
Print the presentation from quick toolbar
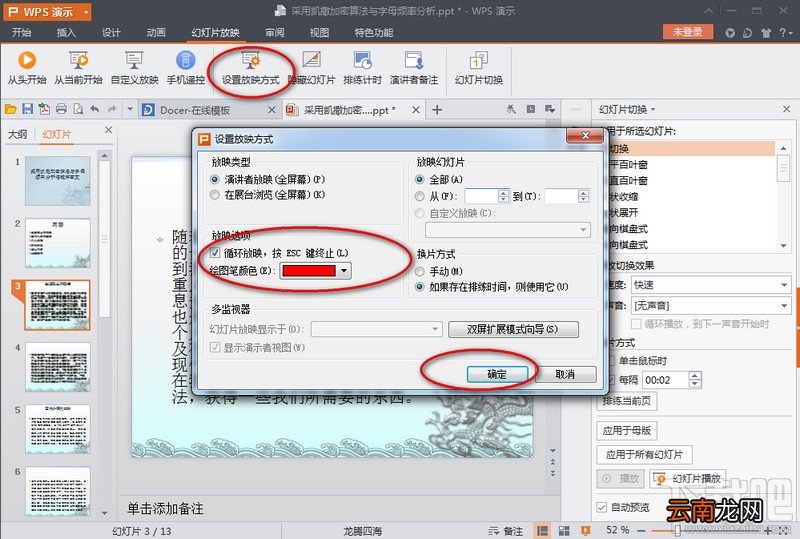pyautogui.click(x=61, y=109)
